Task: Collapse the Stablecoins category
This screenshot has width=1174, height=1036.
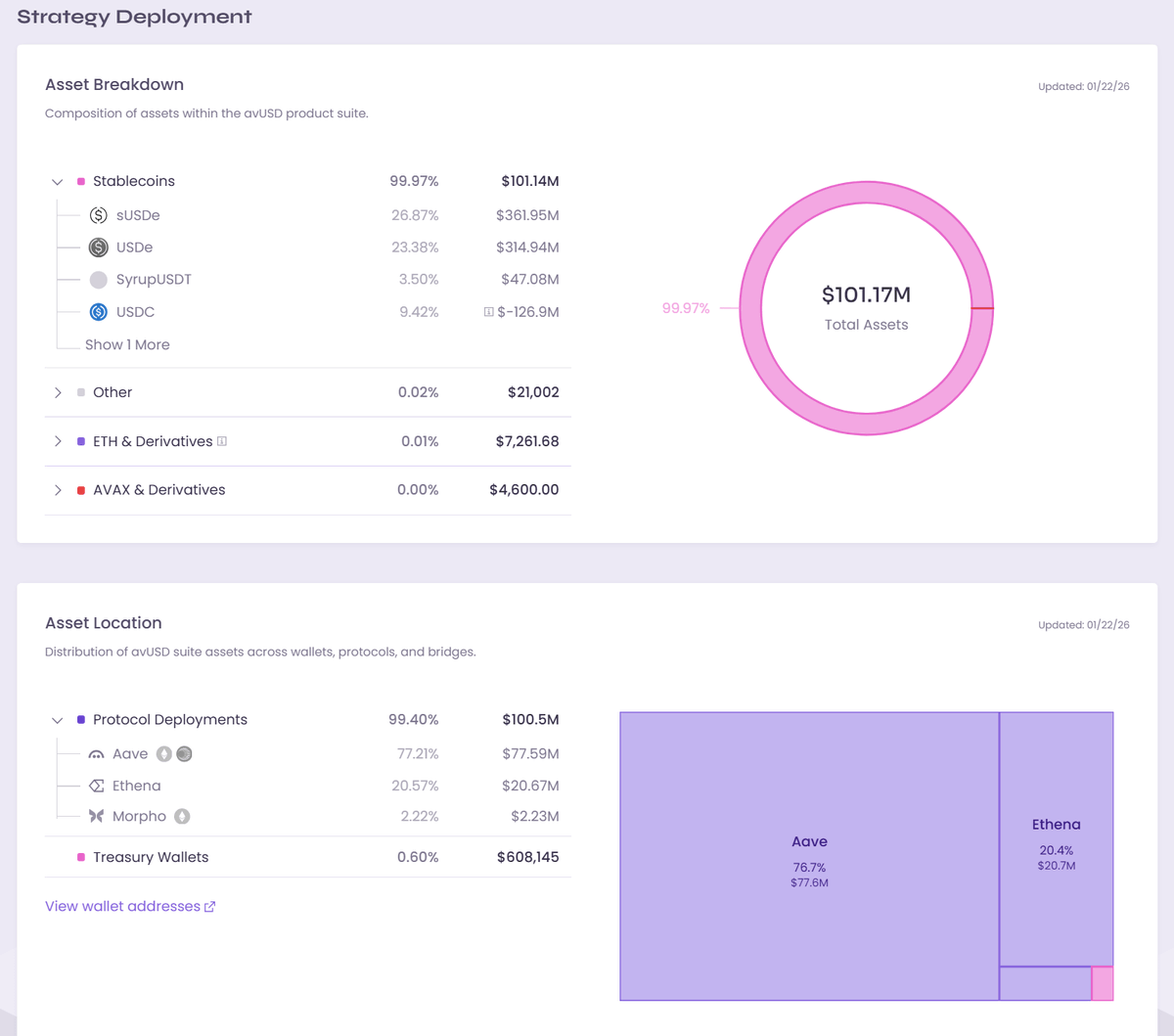Action: tap(57, 181)
